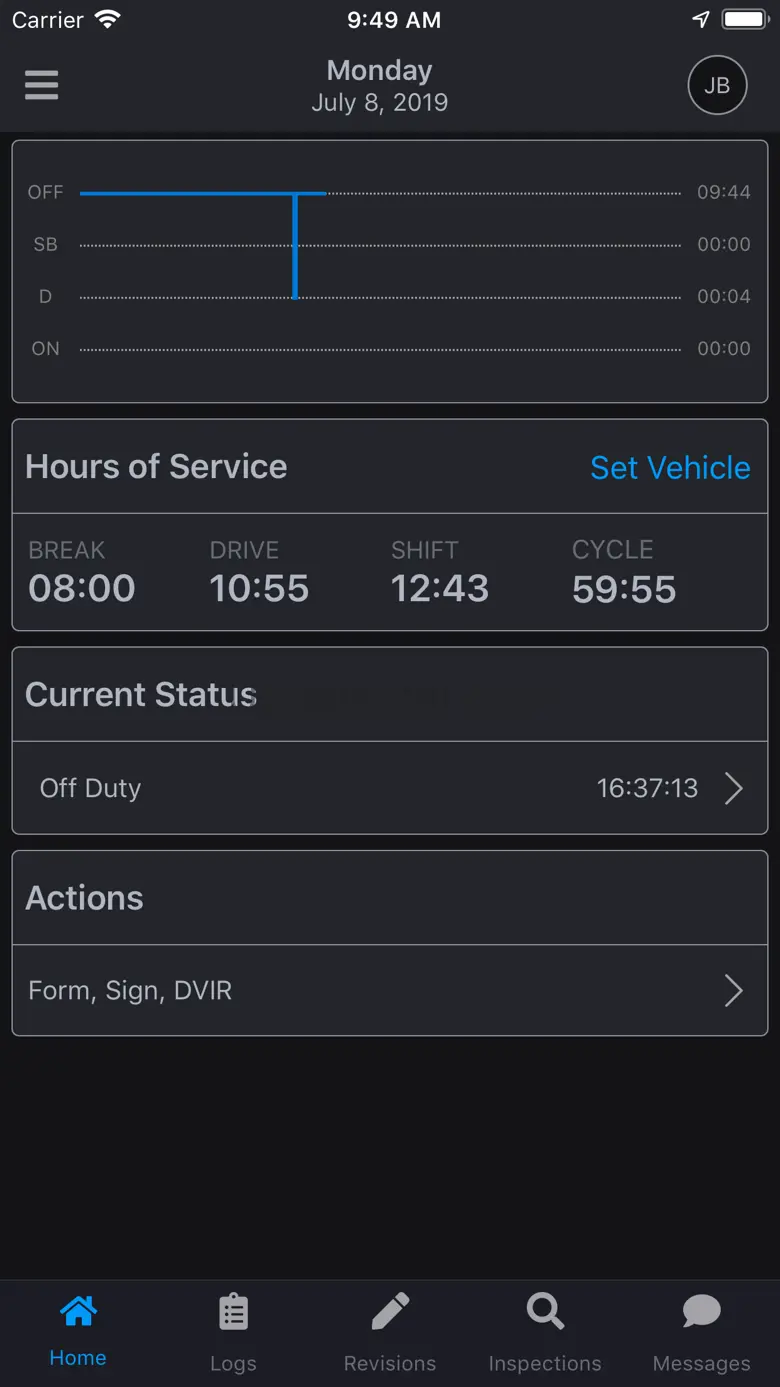This screenshot has width=780, height=1387.
Task: Switch to the Messages tab label
Action: (x=701, y=1363)
